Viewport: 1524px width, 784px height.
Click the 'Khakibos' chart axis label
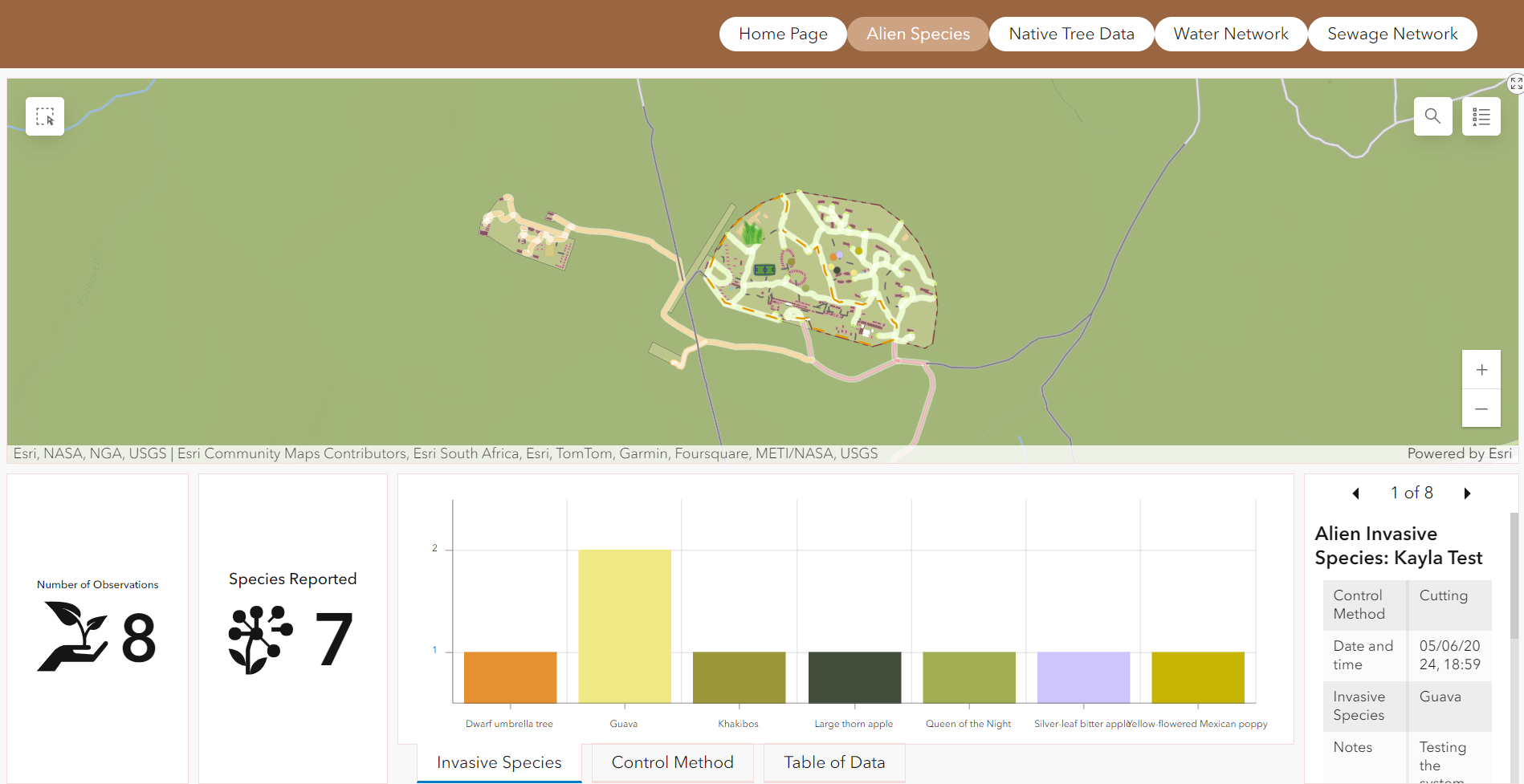[739, 724]
